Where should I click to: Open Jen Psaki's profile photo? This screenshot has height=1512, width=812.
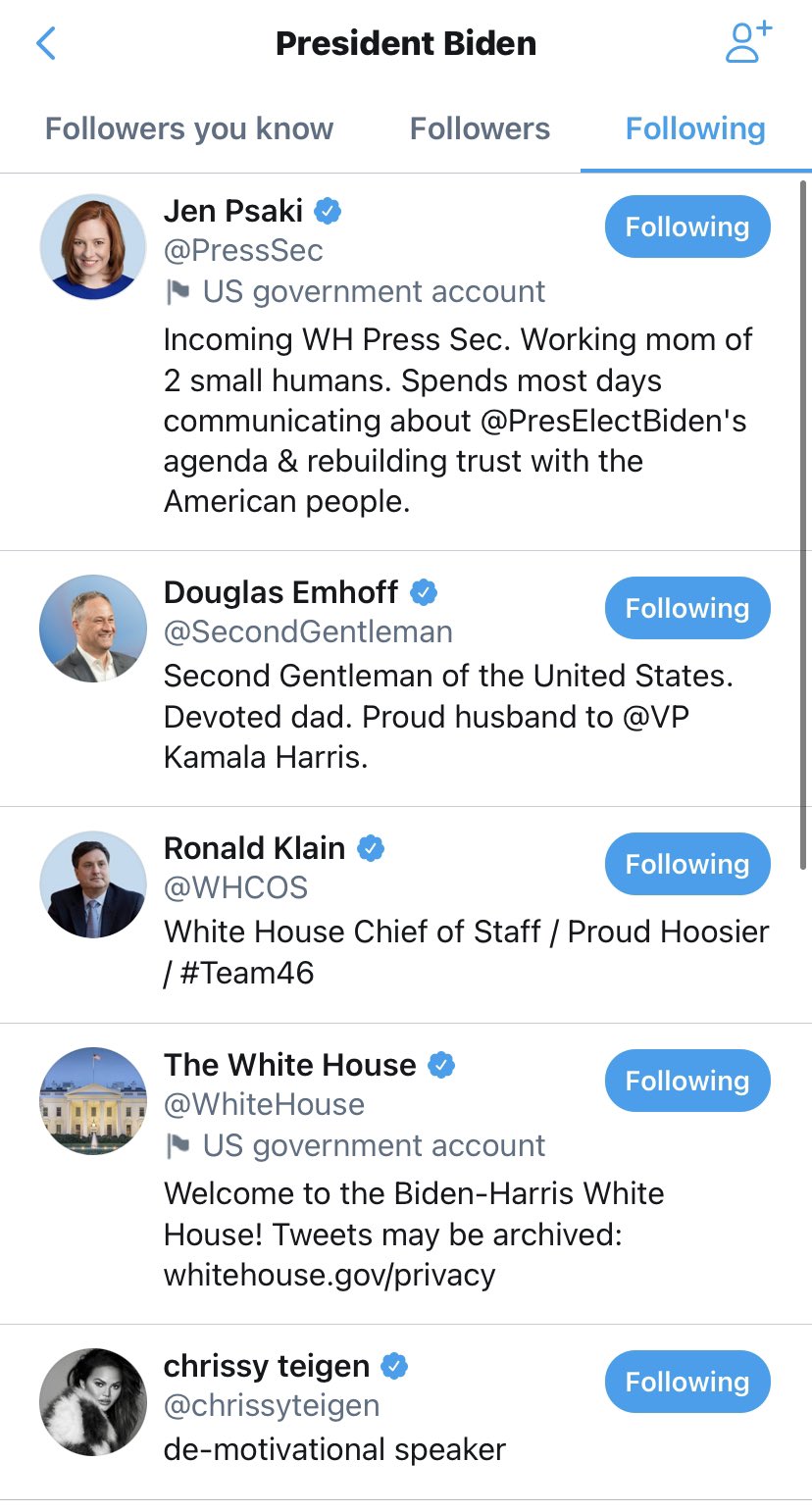[x=93, y=246]
